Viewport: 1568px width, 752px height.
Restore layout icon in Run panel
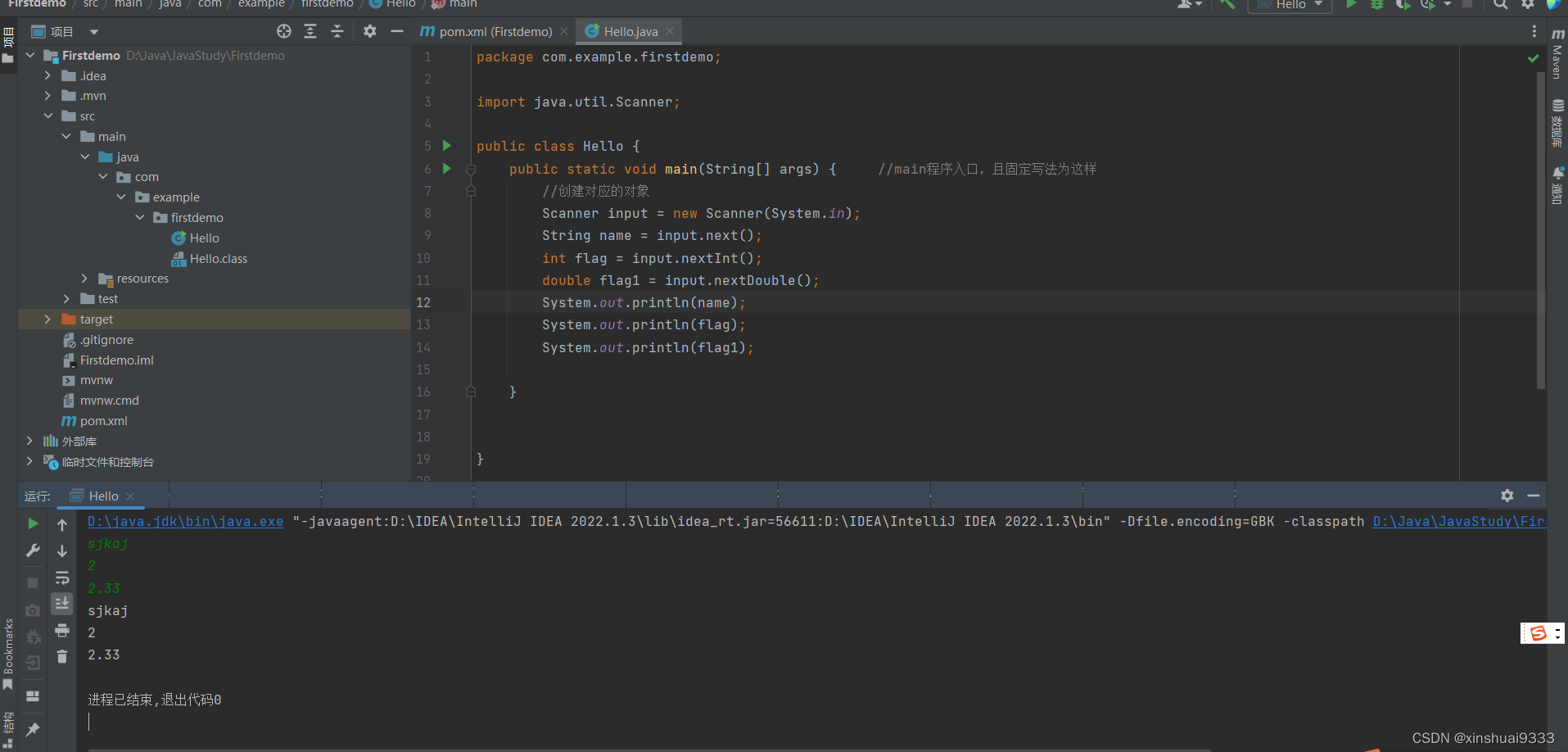click(33, 696)
